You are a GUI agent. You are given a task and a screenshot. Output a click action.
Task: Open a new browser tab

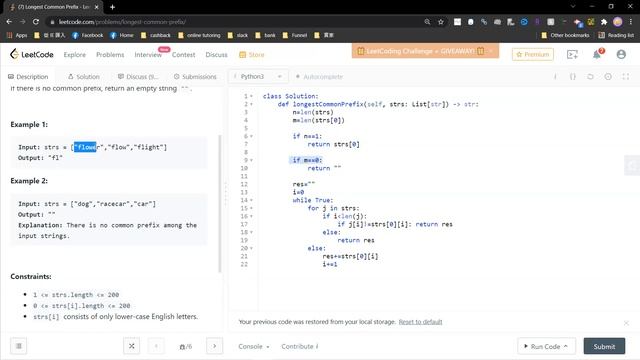tap(112, 7)
